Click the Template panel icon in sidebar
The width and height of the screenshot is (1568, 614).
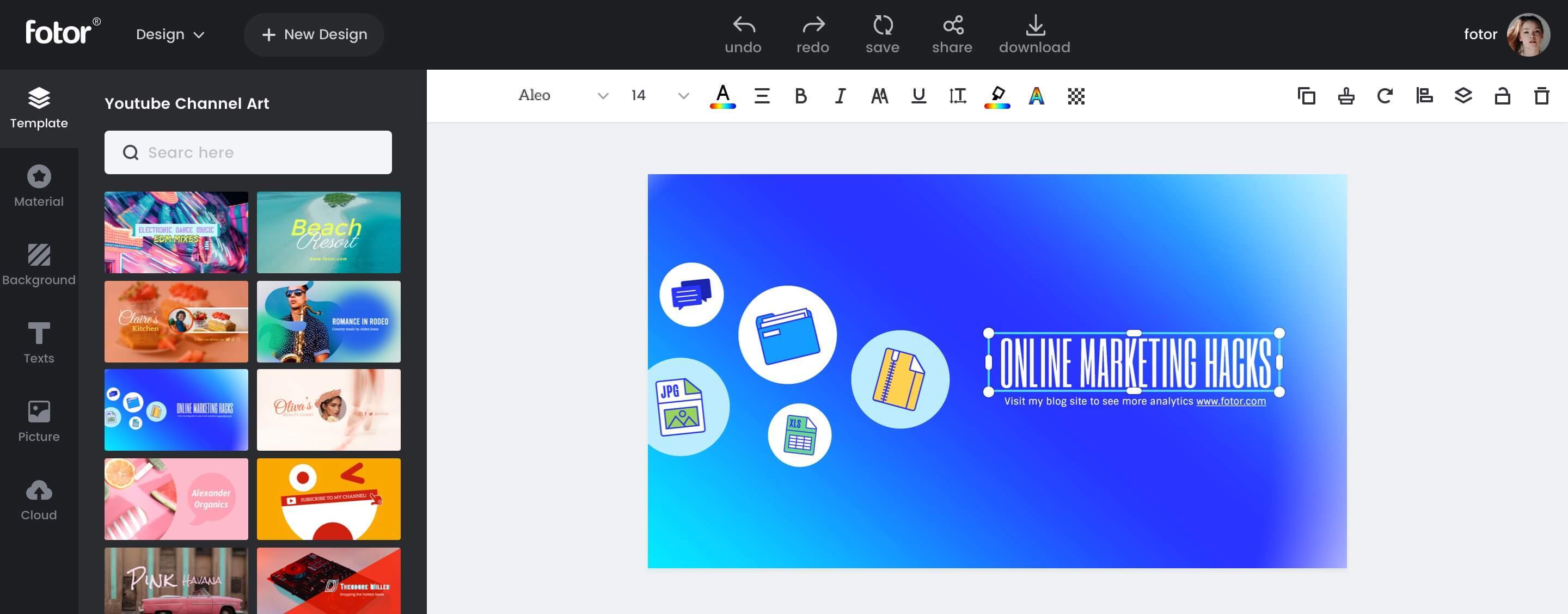[x=38, y=108]
